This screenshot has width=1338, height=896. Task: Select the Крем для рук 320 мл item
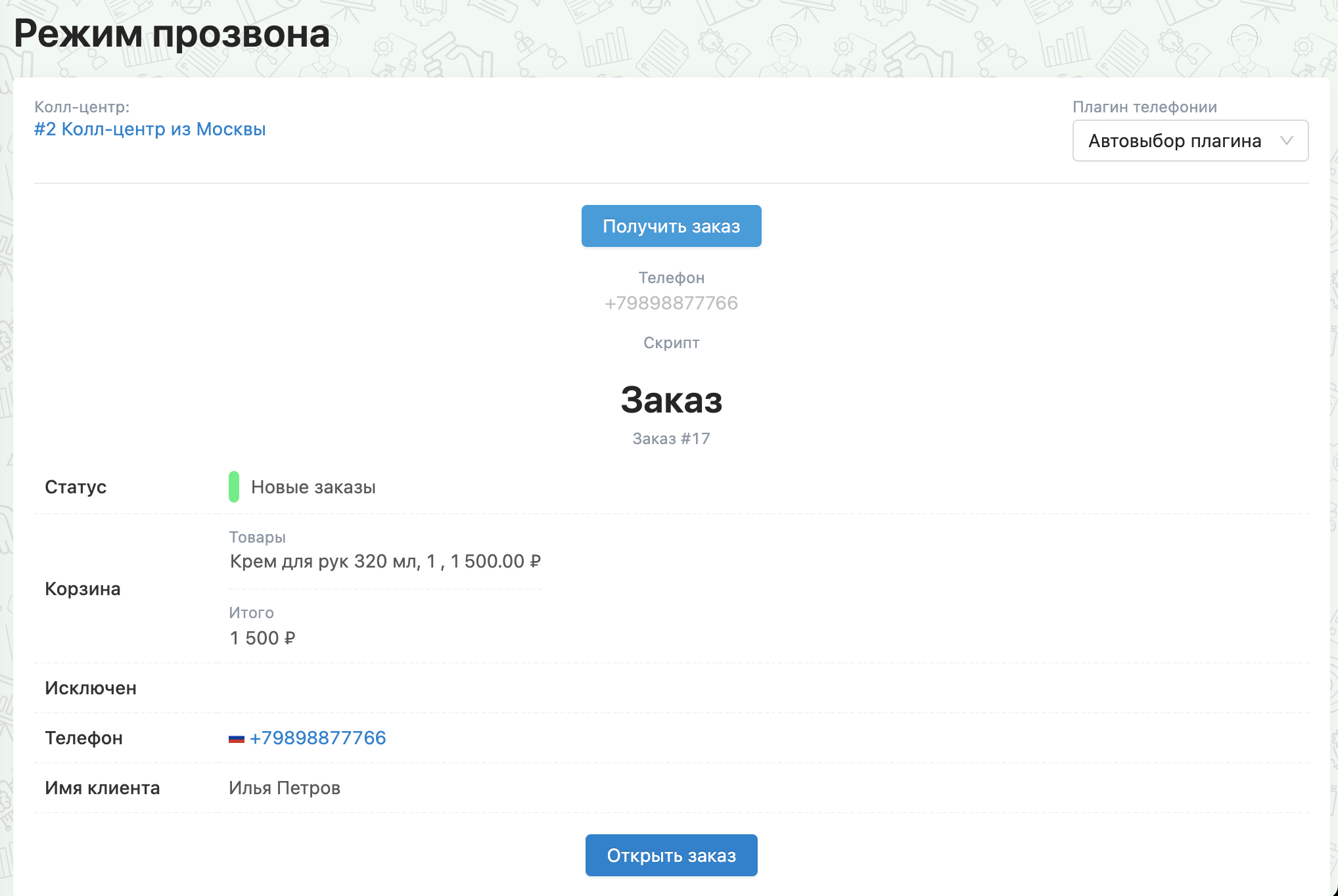coord(385,561)
